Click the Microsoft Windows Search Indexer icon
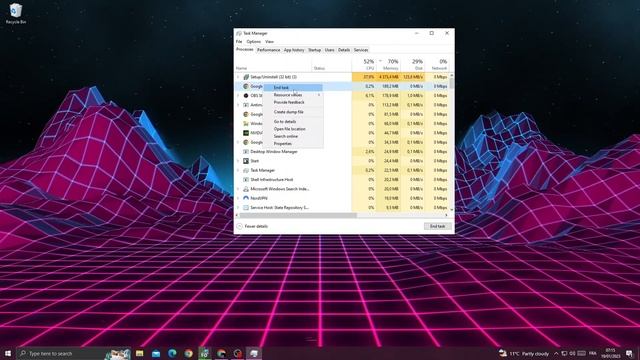640x360 pixels. click(x=246, y=189)
